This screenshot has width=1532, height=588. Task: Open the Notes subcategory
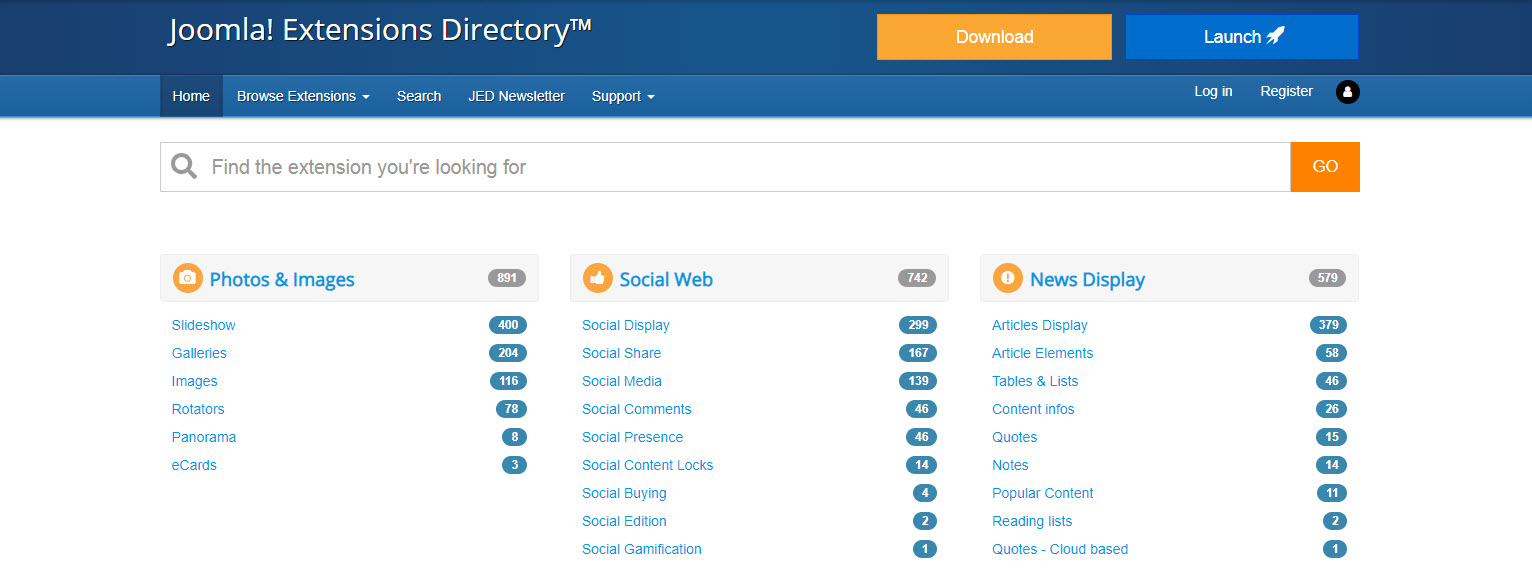(1010, 465)
